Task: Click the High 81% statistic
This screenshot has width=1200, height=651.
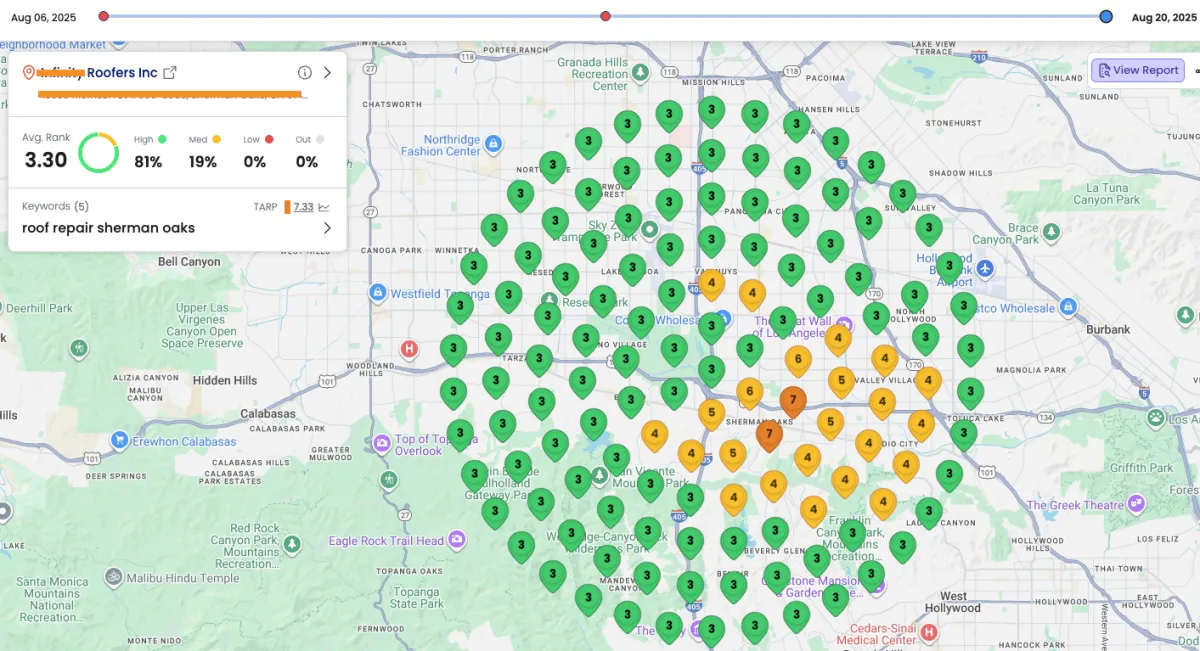Action: [x=149, y=152]
